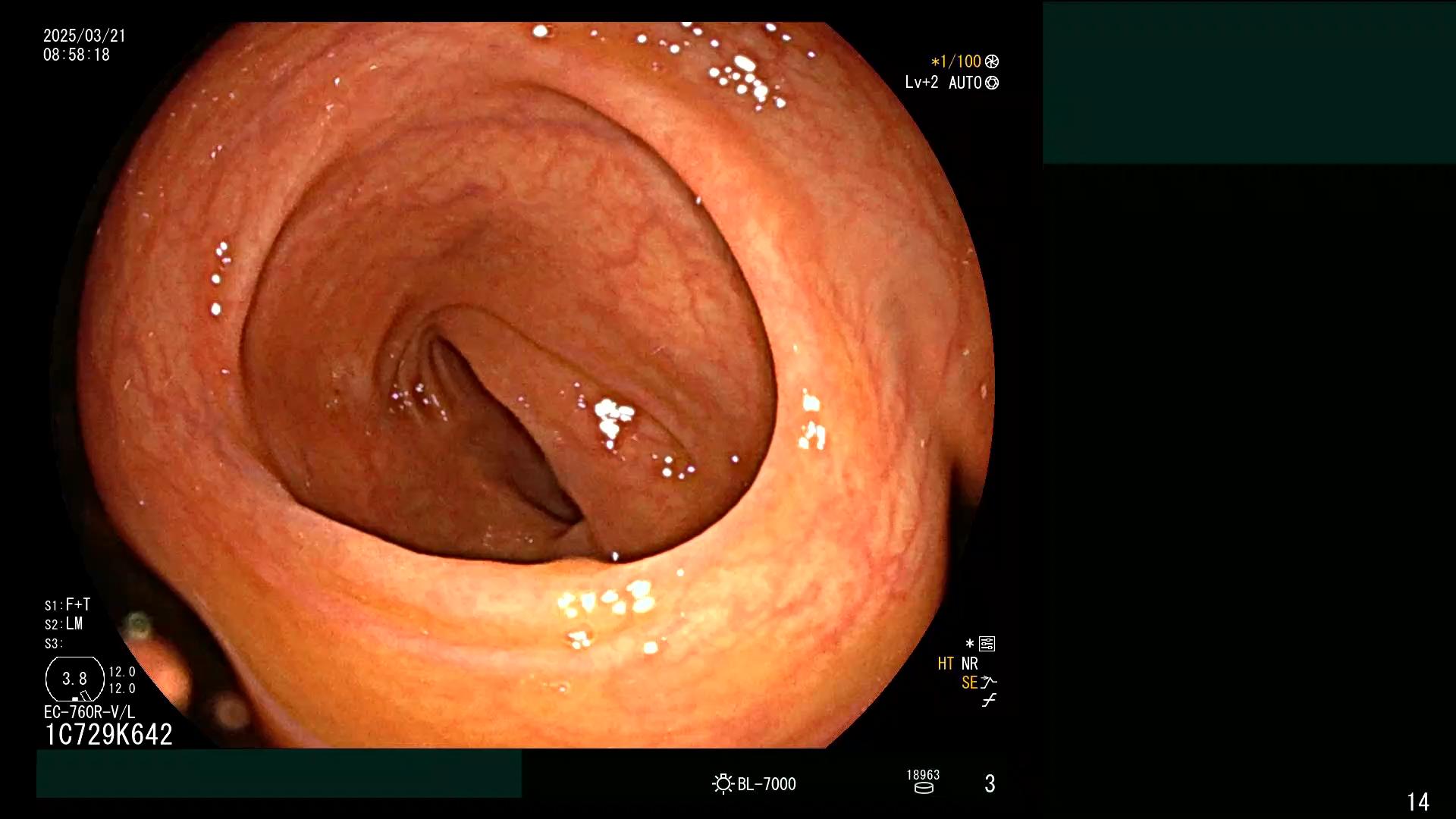Click the iris AUTO mode icon
Viewport: 1456px width, 819px height.
[992, 83]
